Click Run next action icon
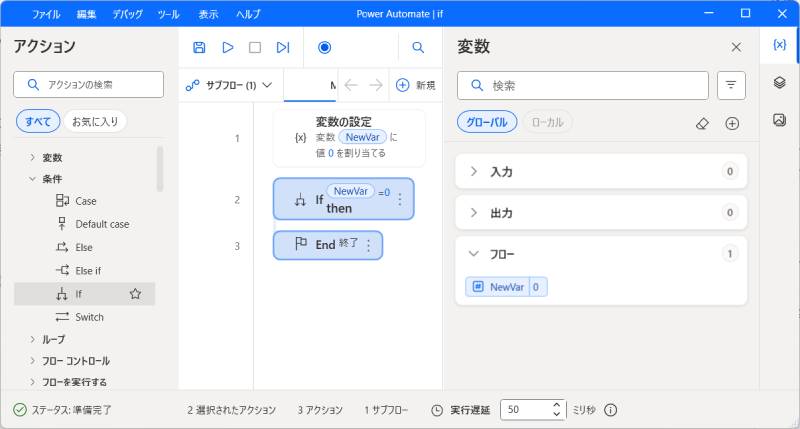Image resolution: width=800 pixels, height=429 pixels. pyautogui.click(x=283, y=47)
